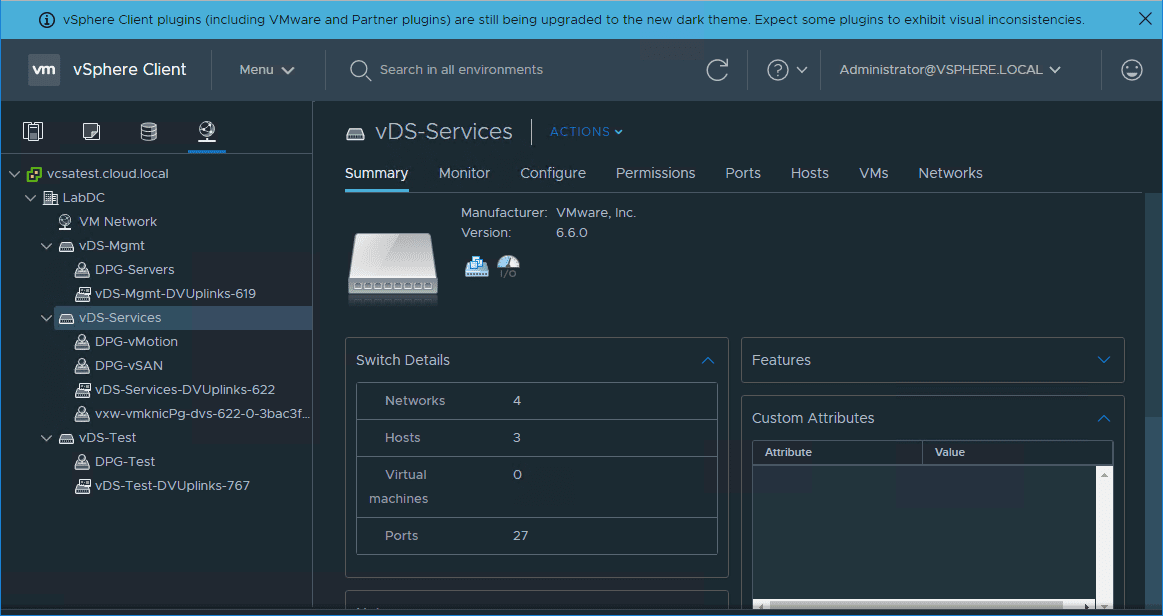Viewport: 1163px width, 616px height.
Task: Click the uplink icon beside vDS-Test-DVUplinks-767
Action: tap(82, 486)
